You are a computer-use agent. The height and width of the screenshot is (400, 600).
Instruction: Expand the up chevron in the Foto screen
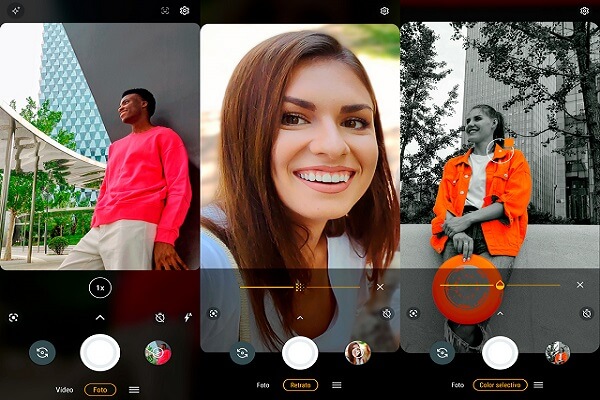[100, 317]
